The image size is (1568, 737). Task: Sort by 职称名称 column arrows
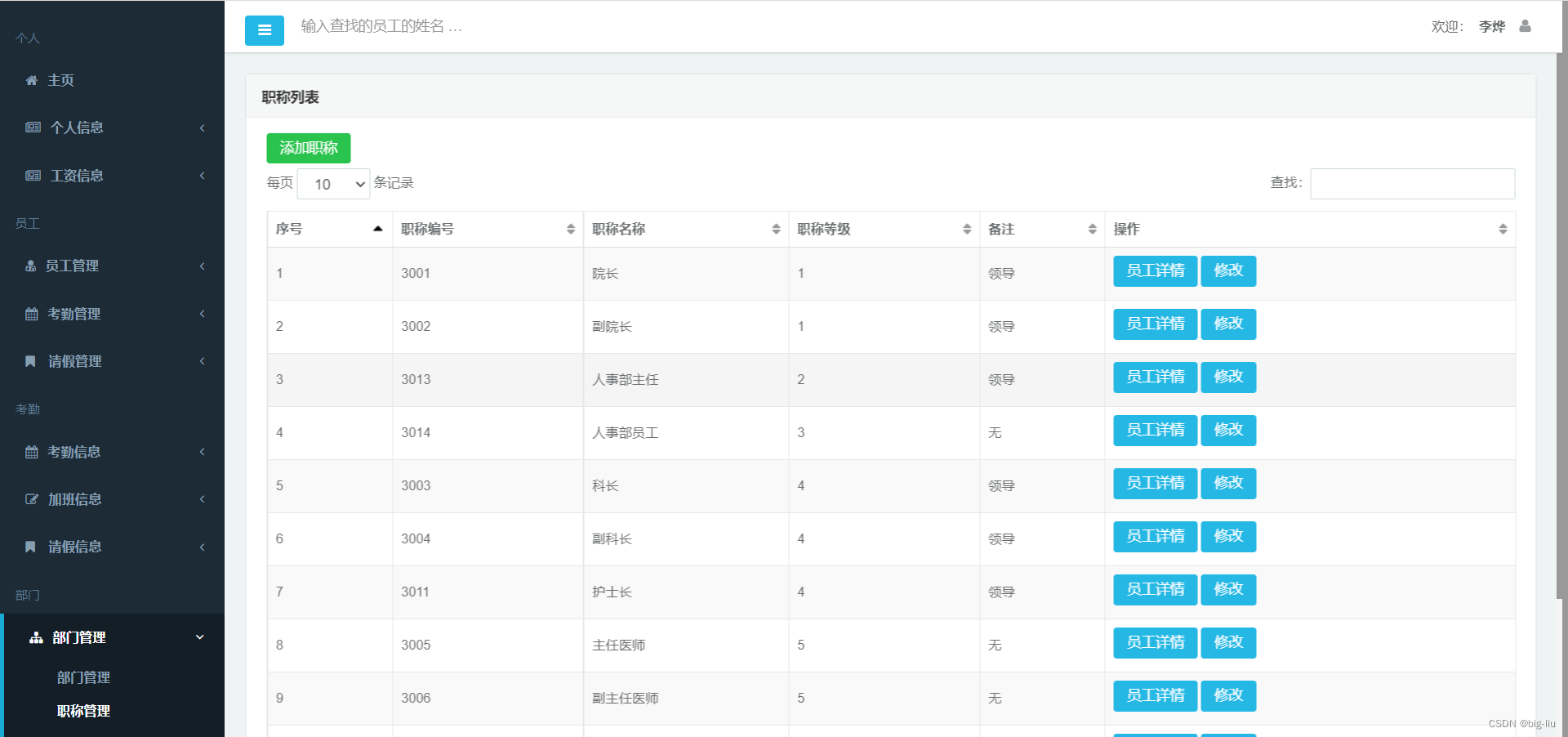tap(776, 230)
